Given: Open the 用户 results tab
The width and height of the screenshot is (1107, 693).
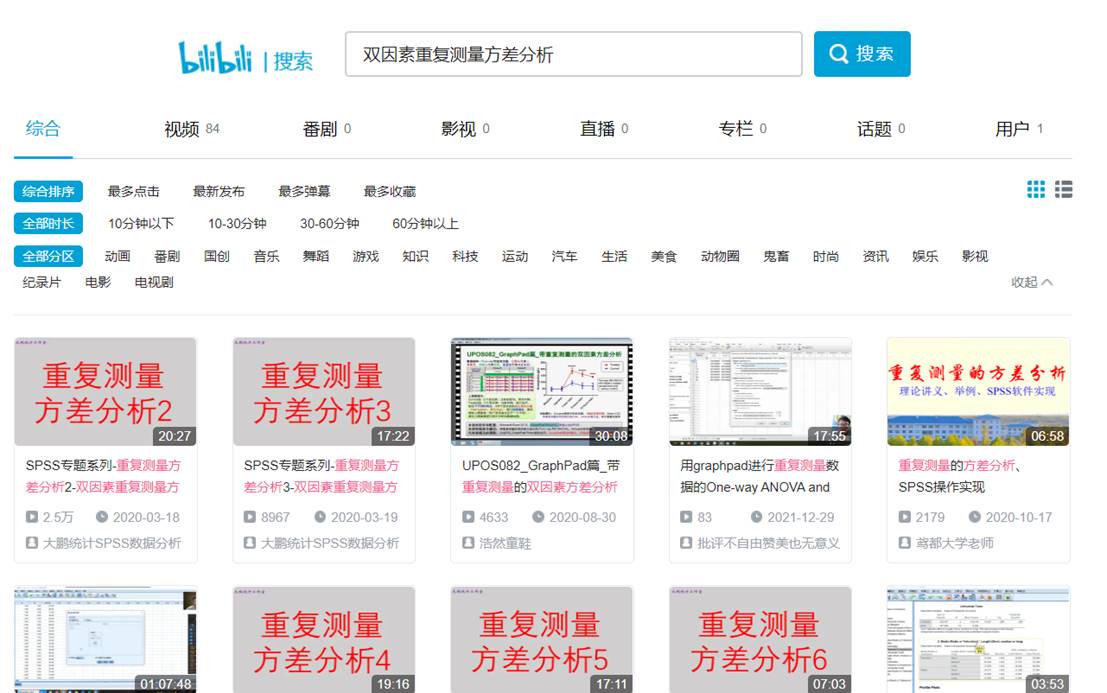Looking at the screenshot, I should coord(1012,129).
